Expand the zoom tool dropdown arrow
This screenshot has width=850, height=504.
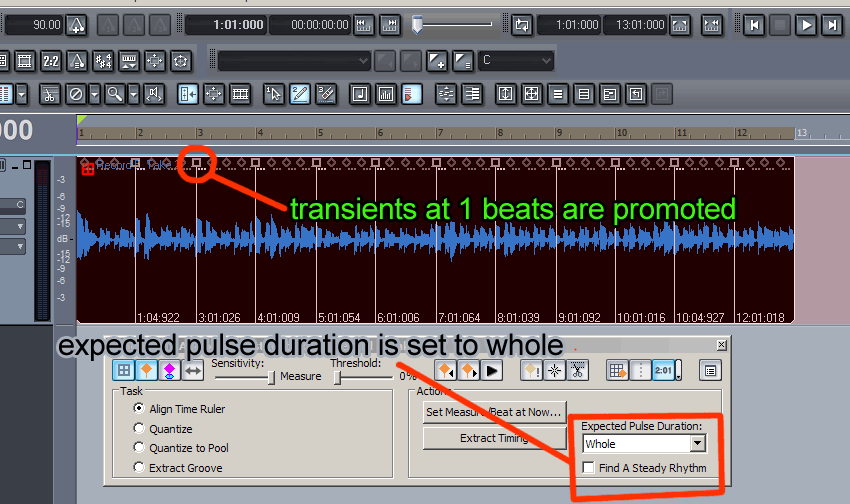(133, 94)
